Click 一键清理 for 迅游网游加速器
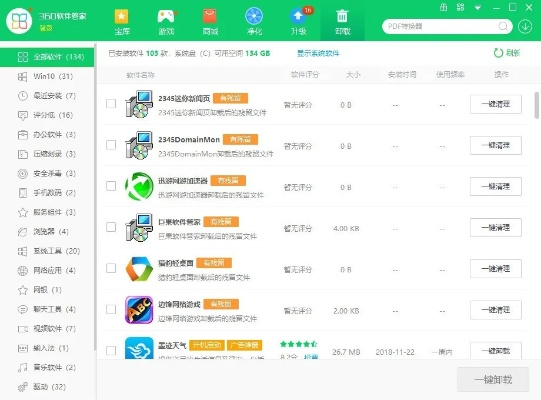This screenshot has width=541, height=400. [x=496, y=186]
